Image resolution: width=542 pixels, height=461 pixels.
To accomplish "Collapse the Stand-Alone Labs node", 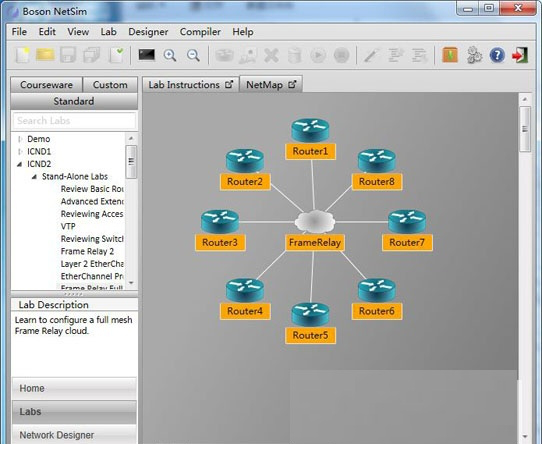I will pyautogui.click(x=34, y=177).
